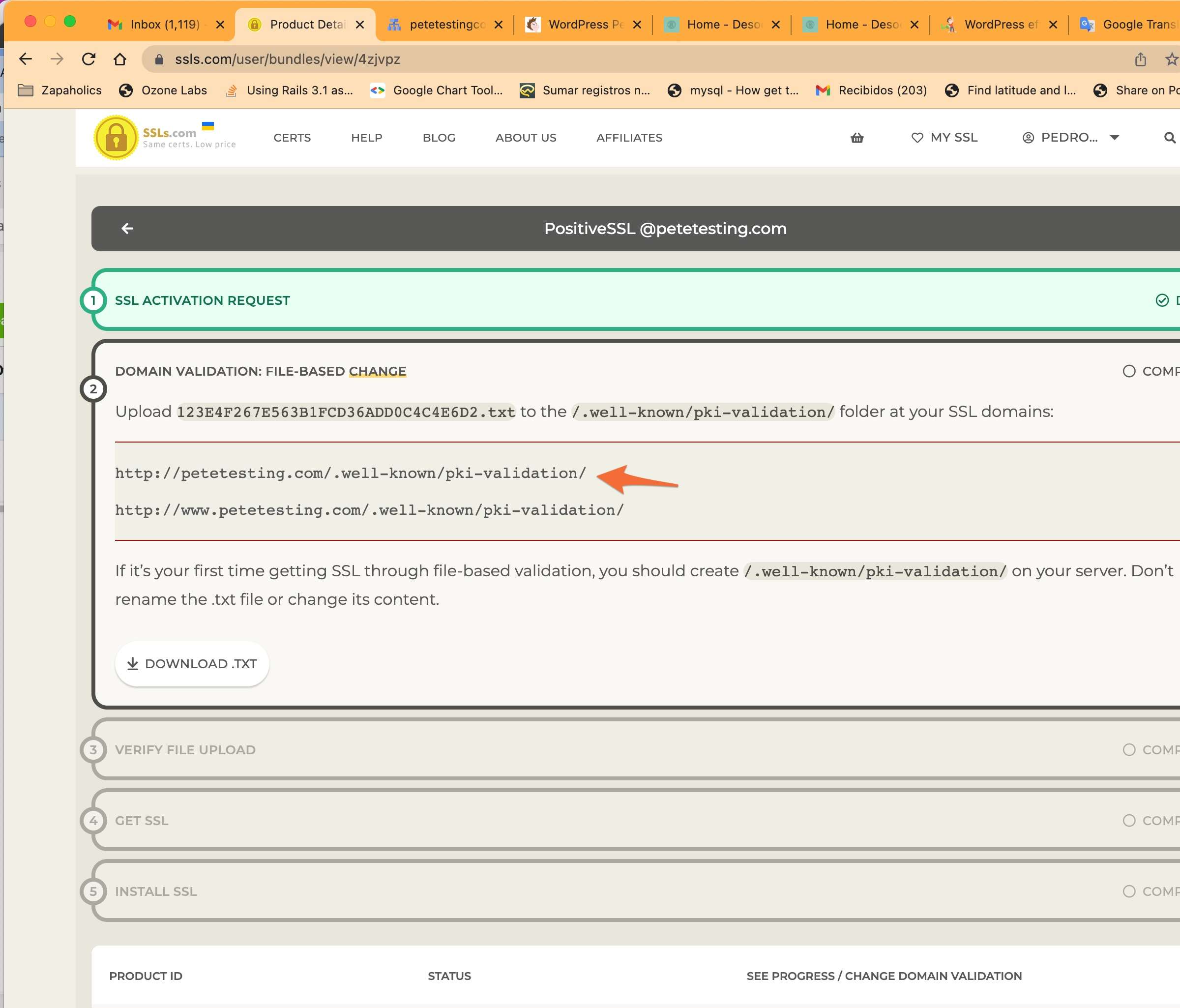Reload the page with browser refresh icon
Image resolution: width=1180 pixels, height=1008 pixels.
click(88, 59)
